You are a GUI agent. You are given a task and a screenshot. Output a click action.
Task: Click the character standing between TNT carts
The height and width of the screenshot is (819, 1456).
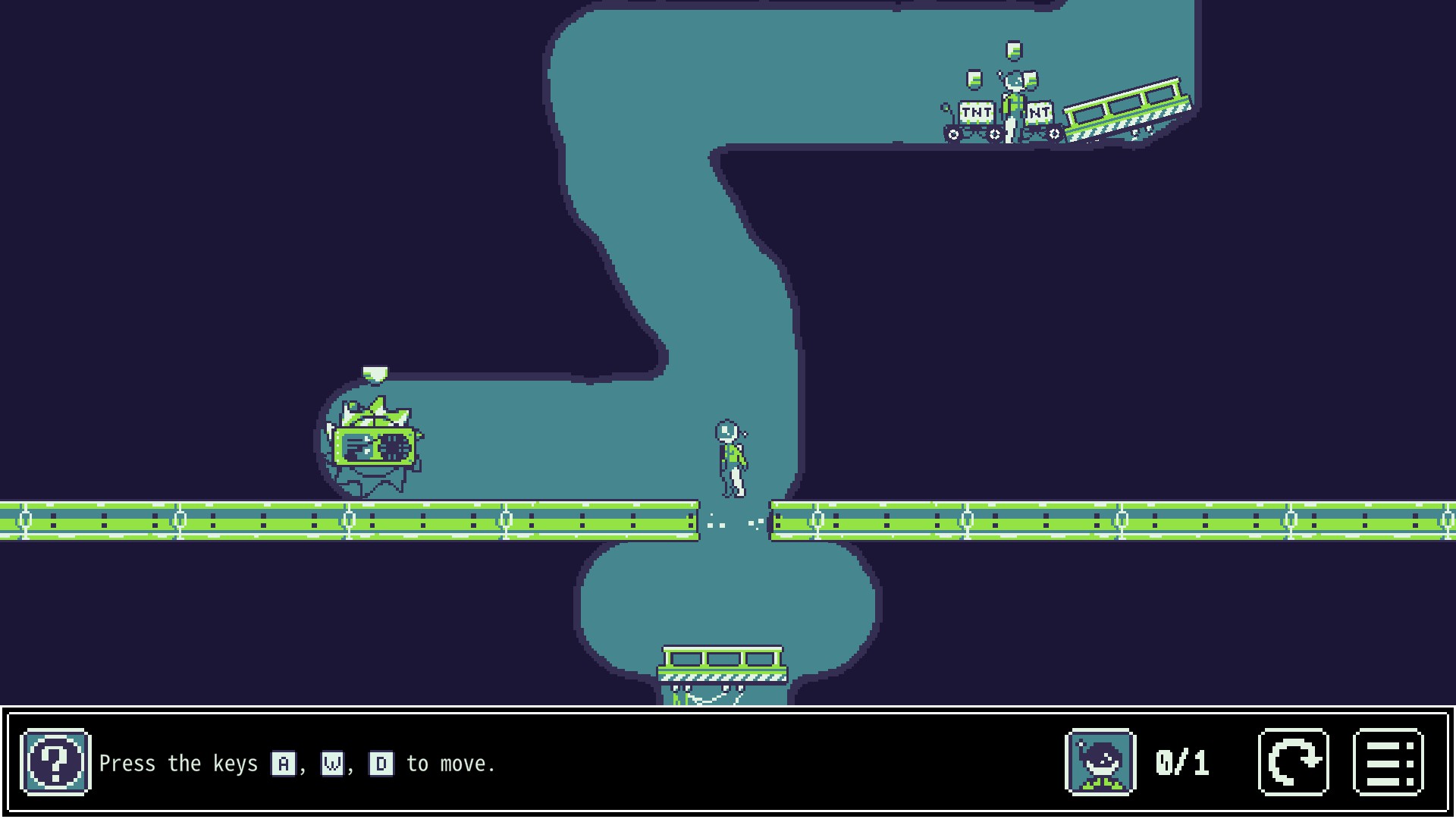click(x=1012, y=106)
